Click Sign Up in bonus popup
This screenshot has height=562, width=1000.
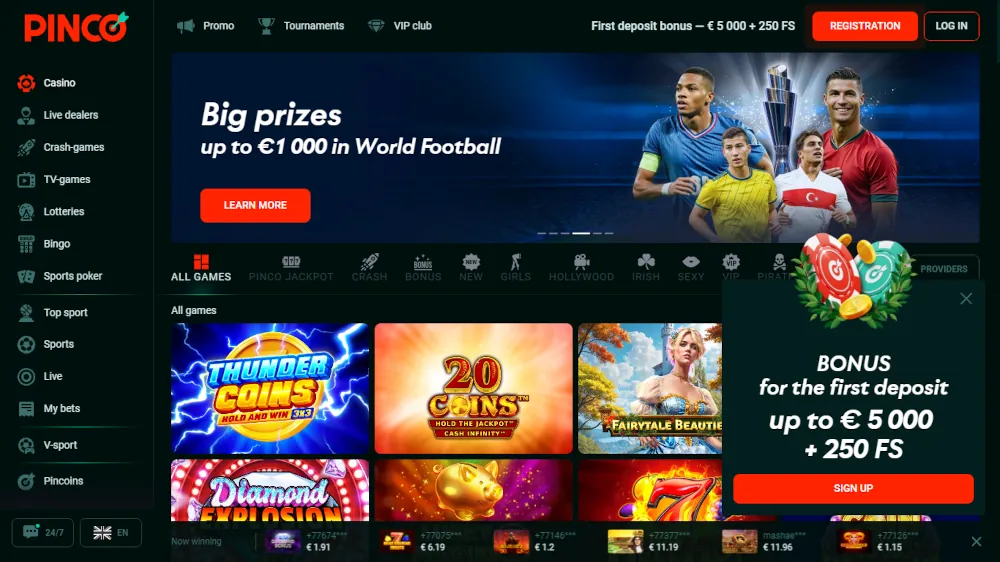coord(853,488)
